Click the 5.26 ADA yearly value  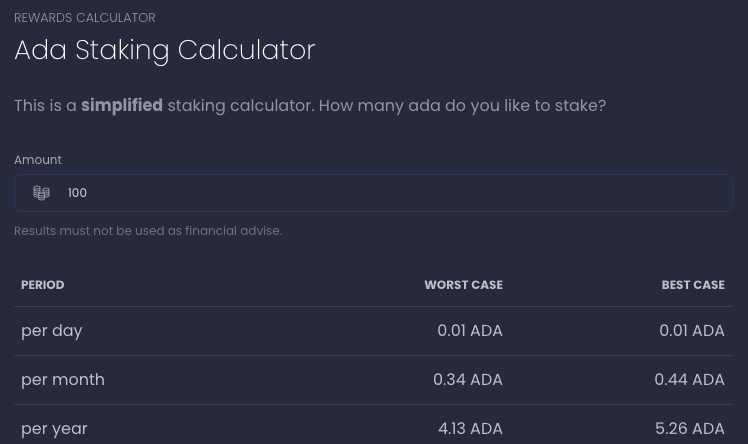[689, 429]
